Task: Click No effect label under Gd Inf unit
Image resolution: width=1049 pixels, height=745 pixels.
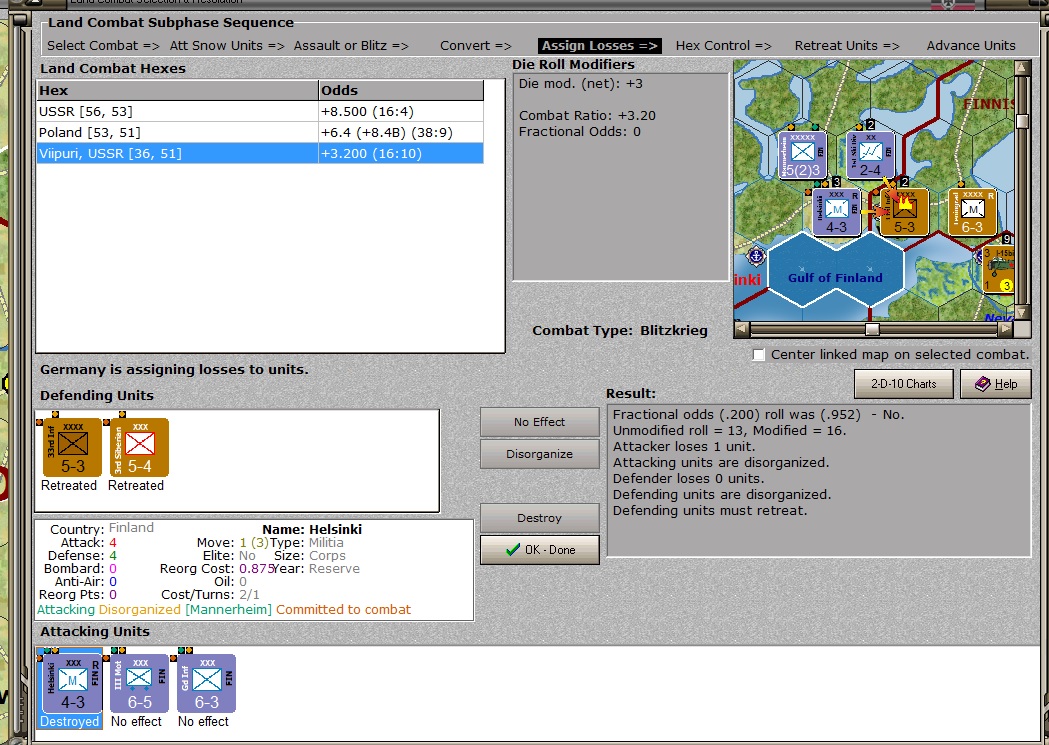Action: tap(203, 722)
